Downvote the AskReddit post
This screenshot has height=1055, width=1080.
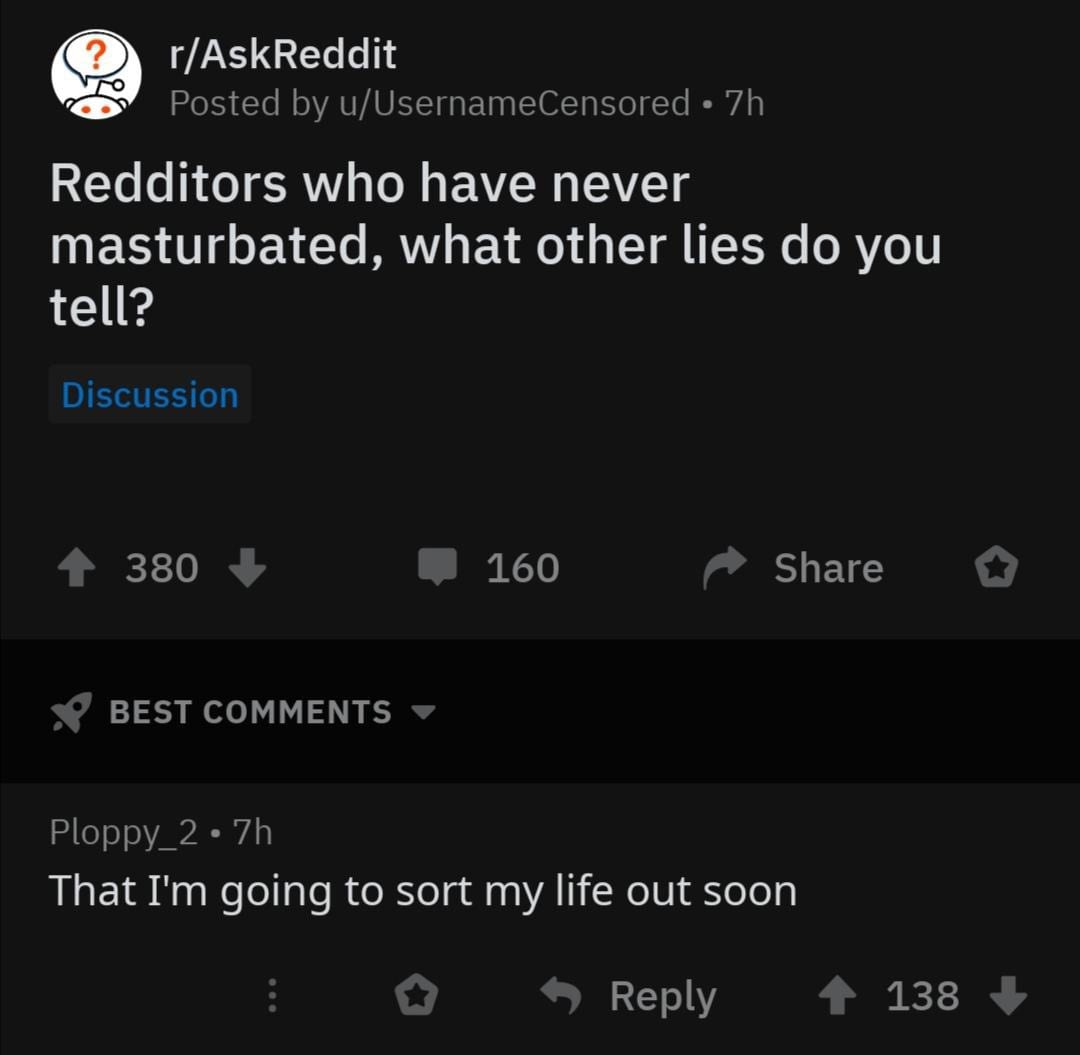click(247, 568)
